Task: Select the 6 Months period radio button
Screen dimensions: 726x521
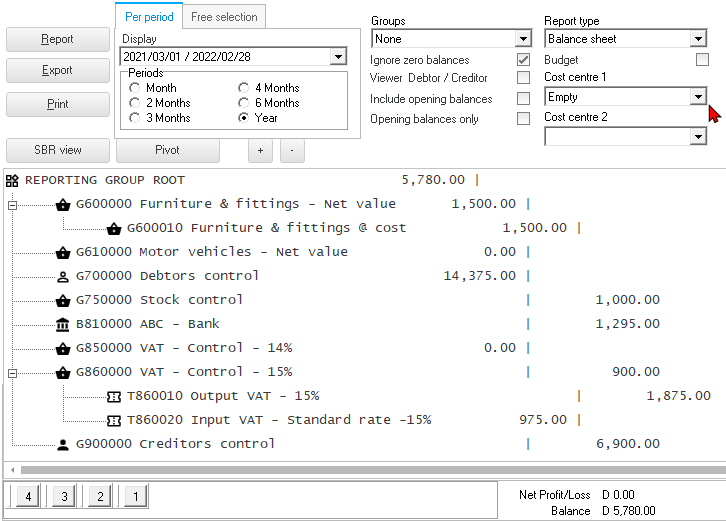Action: [244, 103]
